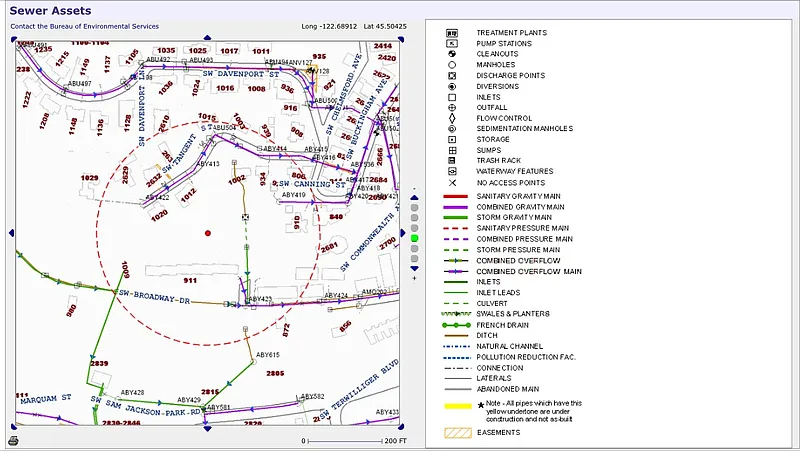Pan map east using right edge arrow
Screen dimensions: 800x451
(402, 233)
